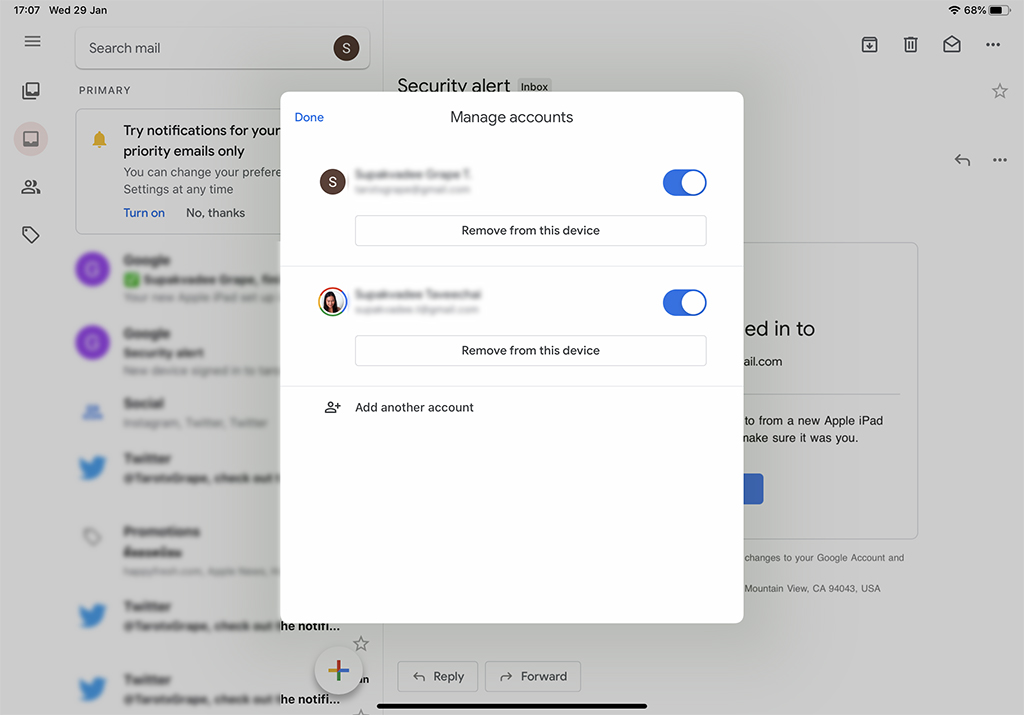Screen dimensions: 1024x715
Task: Click the Search mail field
Action: point(222,48)
